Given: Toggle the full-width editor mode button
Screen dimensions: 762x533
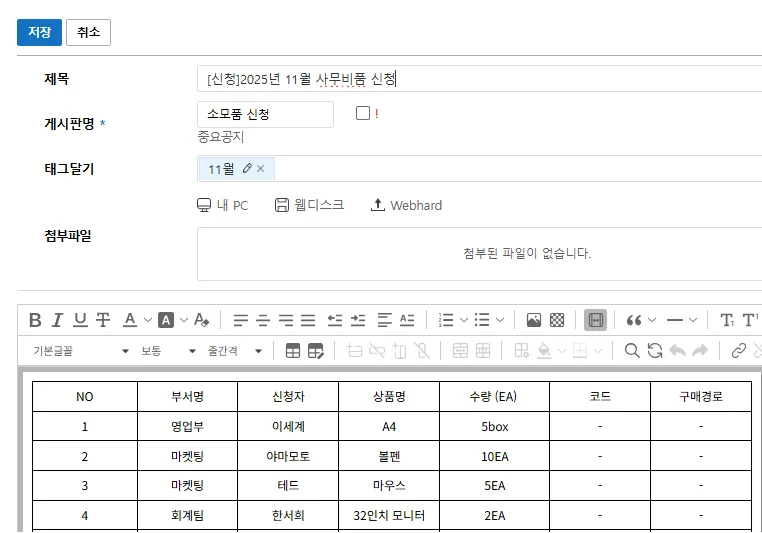Looking at the screenshot, I should pyautogui.click(x=595, y=320).
